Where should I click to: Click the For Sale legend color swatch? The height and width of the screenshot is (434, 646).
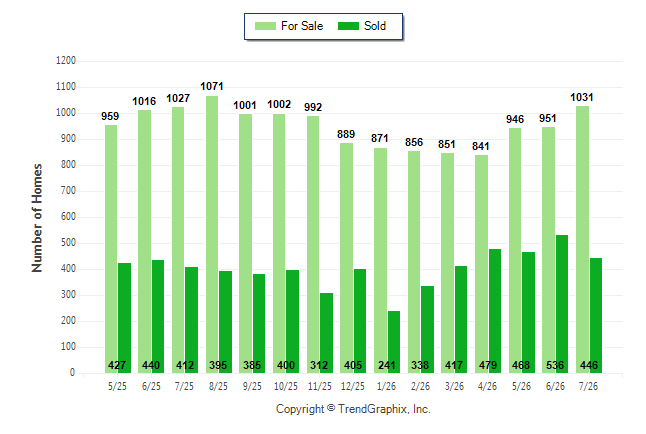(265, 26)
